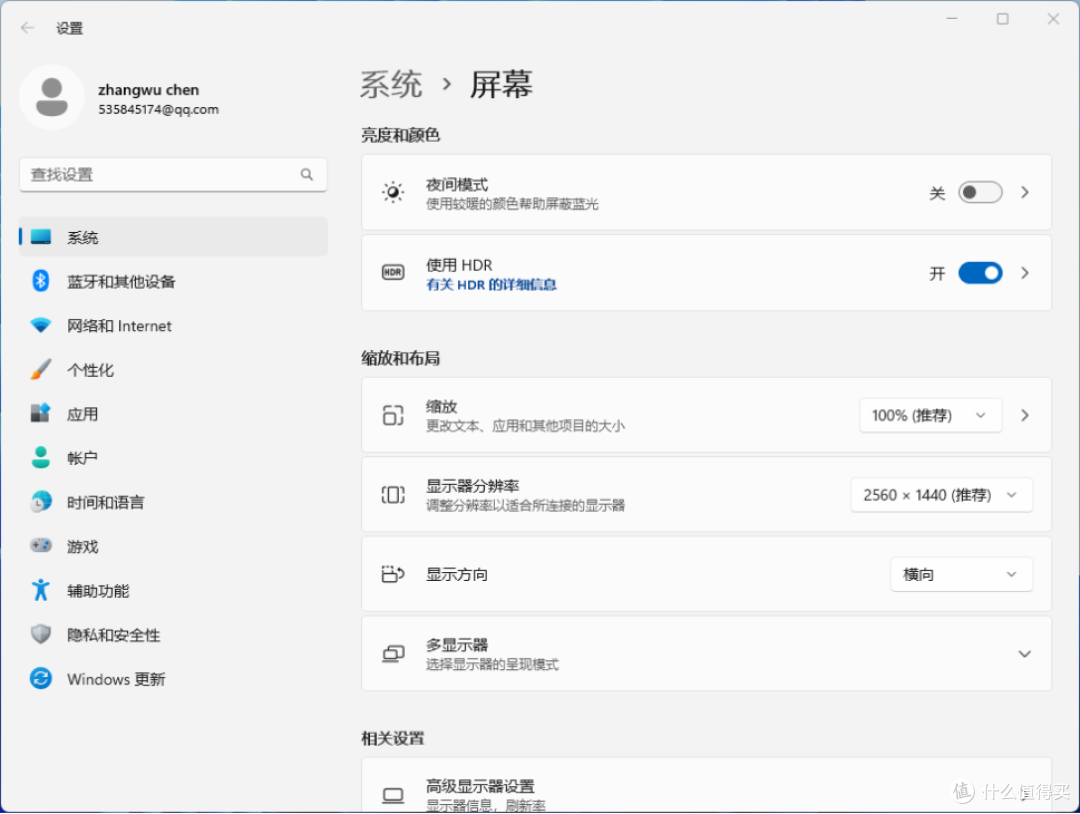Viewport: 1080px width, 814px height.
Task: Click the 显示器分辨率 setting label
Action: [x=472, y=486]
